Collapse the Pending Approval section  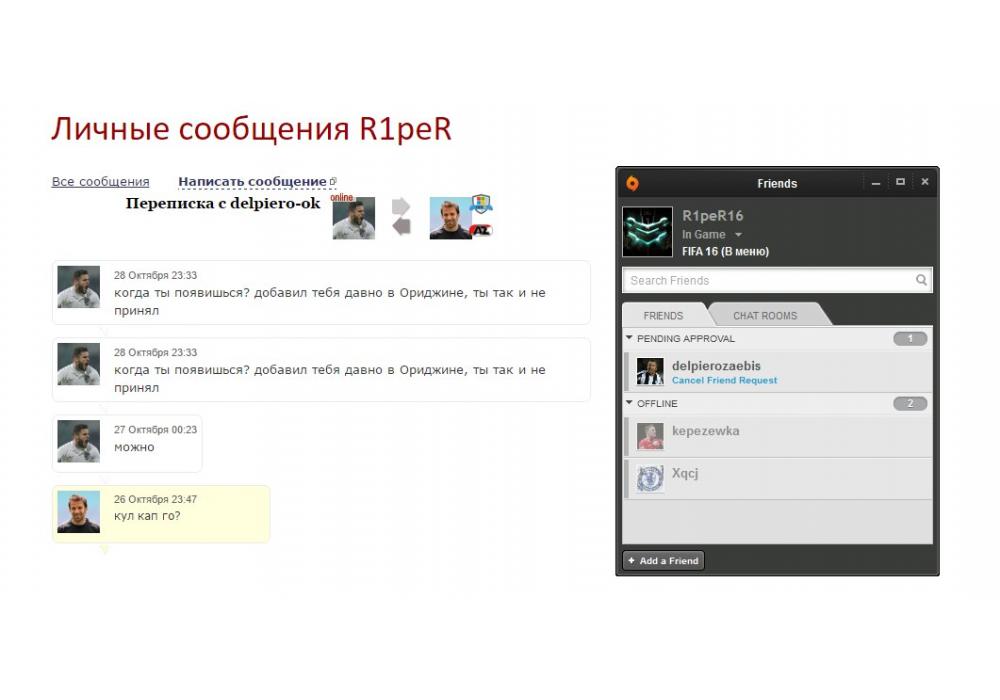(630, 338)
